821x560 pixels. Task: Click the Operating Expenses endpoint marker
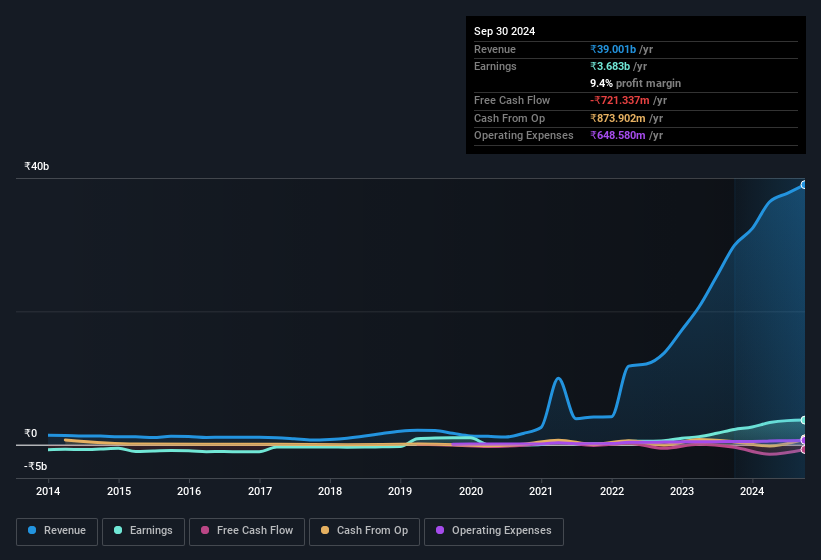804,440
